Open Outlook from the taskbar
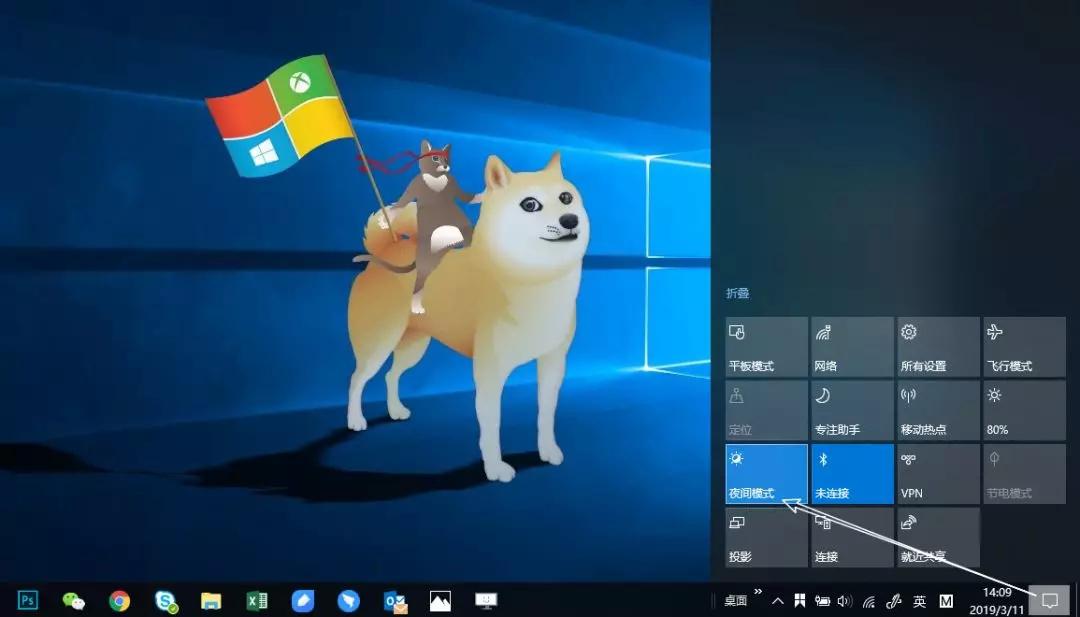This screenshot has width=1080, height=617. (x=395, y=600)
